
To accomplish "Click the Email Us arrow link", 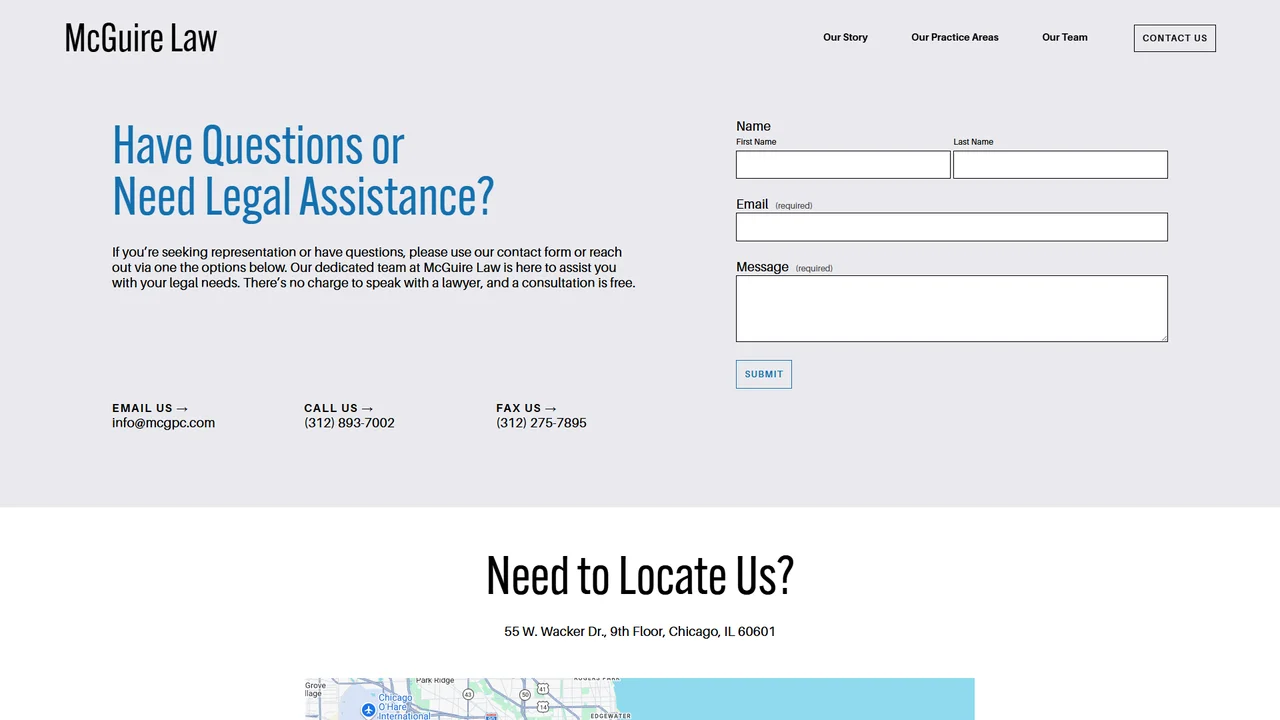I will point(150,408).
